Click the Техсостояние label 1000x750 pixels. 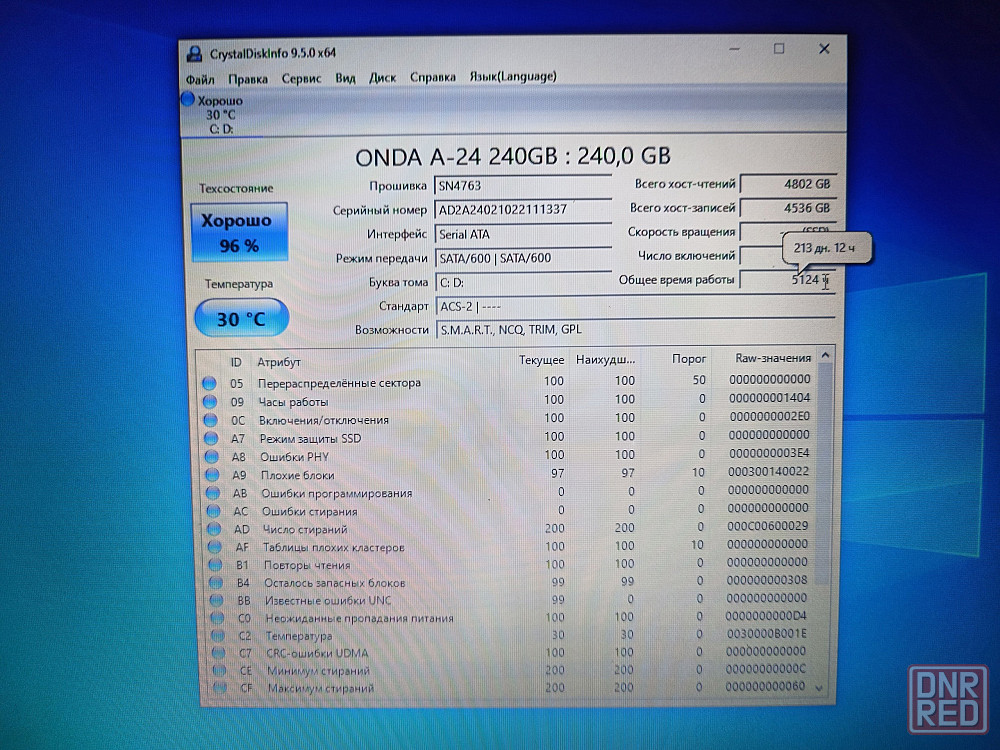(x=236, y=188)
